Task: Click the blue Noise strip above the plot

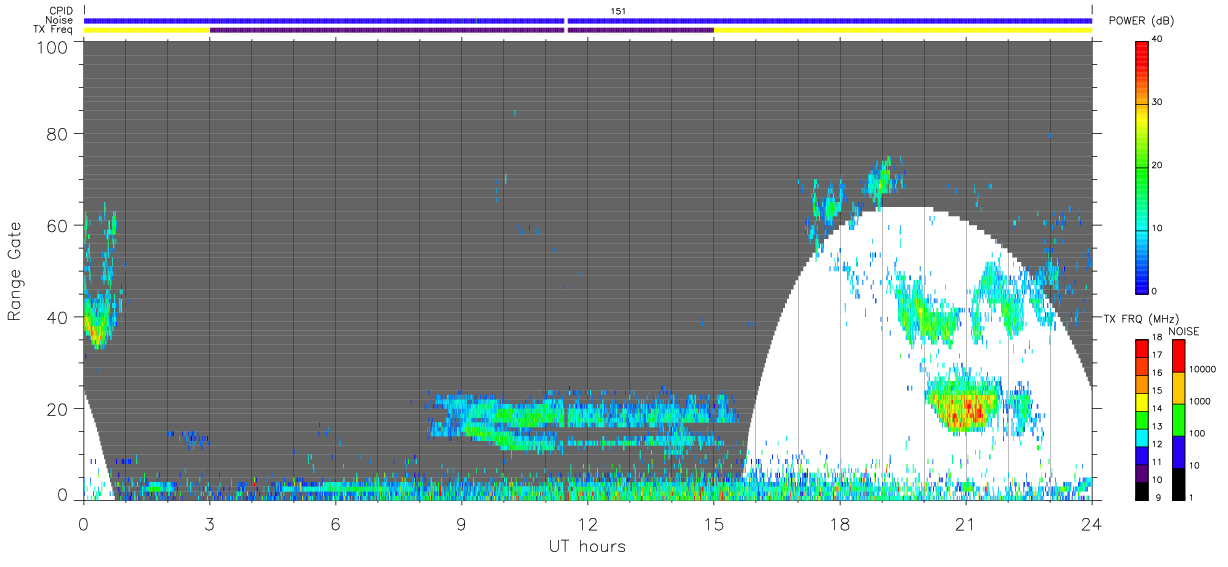Action: point(588,20)
